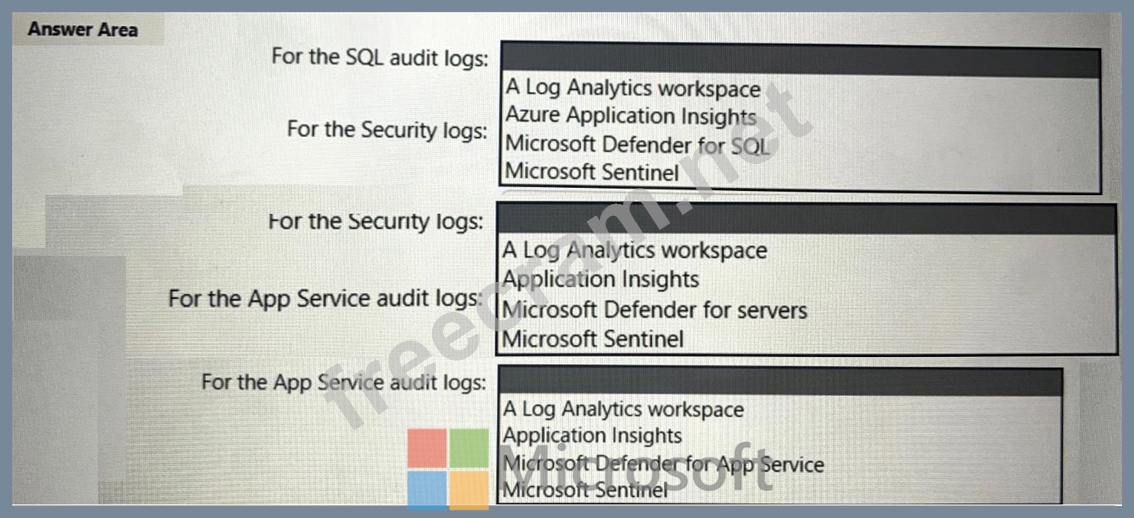1134x518 pixels.
Task: Choose Microsoft Defender for servers
Action: pos(654,310)
